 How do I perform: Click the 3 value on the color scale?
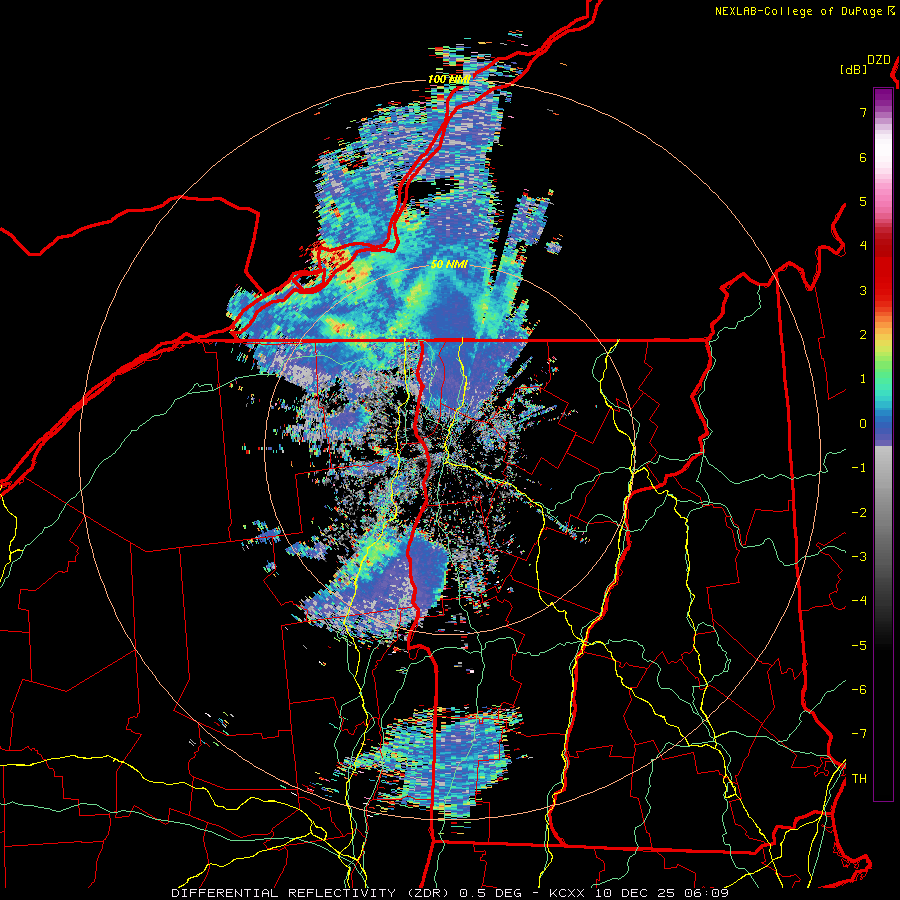click(863, 290)
